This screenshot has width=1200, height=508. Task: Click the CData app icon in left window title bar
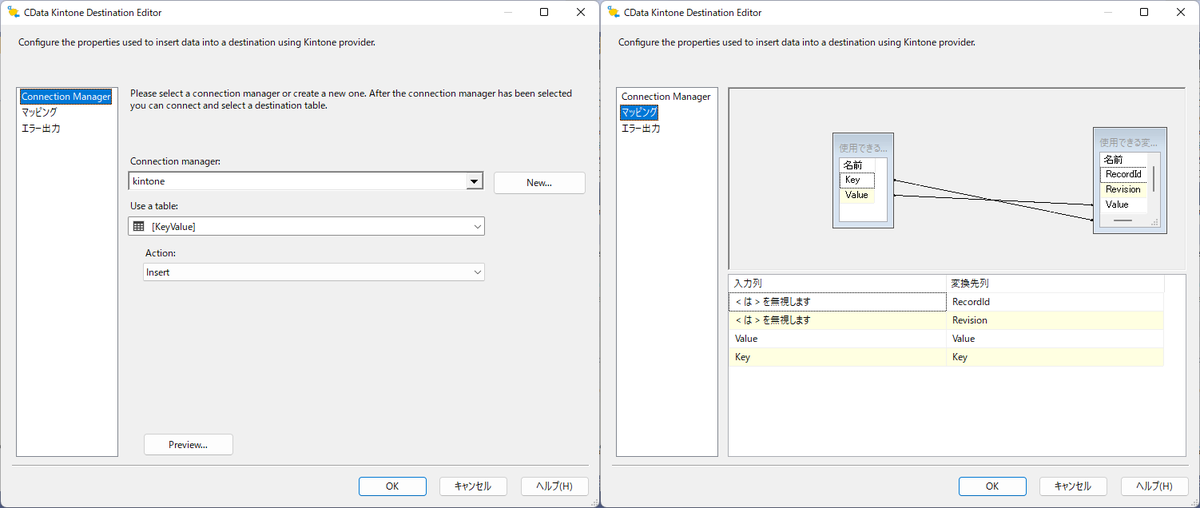11,13
